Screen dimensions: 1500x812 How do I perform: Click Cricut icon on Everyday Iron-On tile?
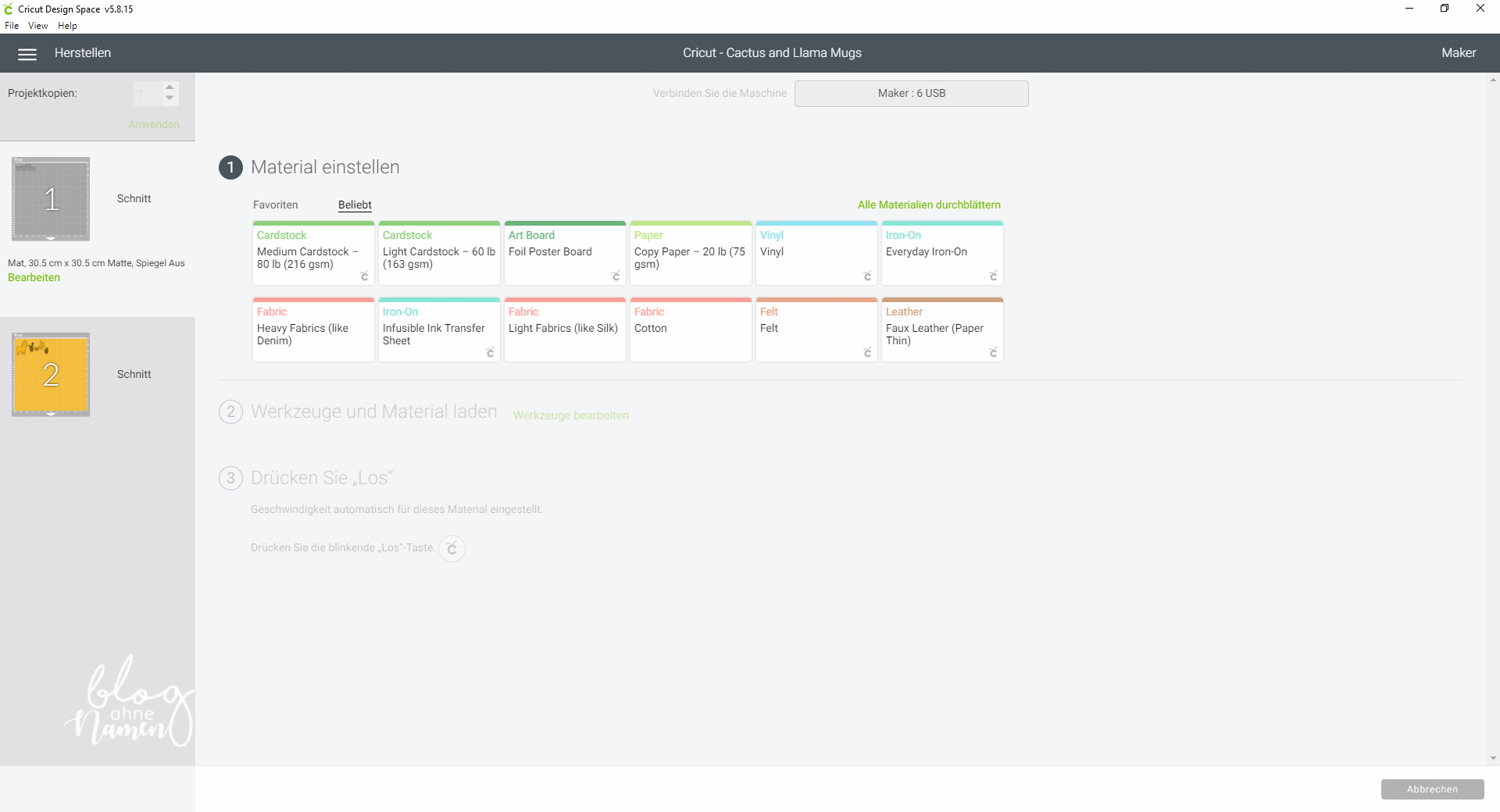pos(993,276)
